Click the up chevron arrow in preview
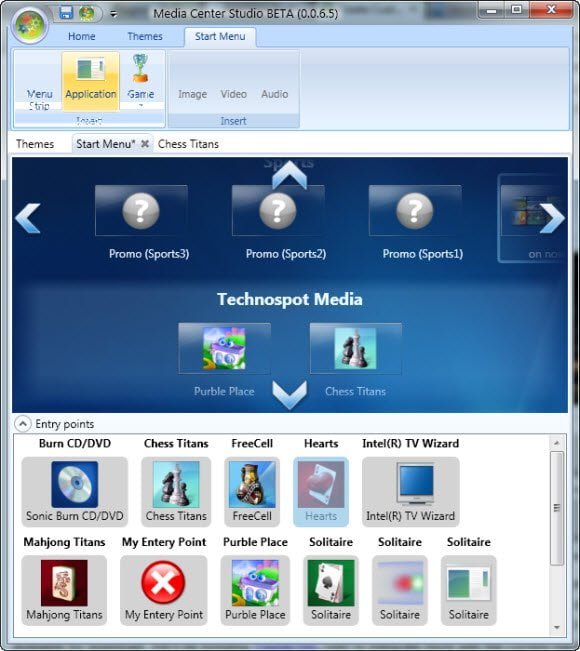 (289, 175)
